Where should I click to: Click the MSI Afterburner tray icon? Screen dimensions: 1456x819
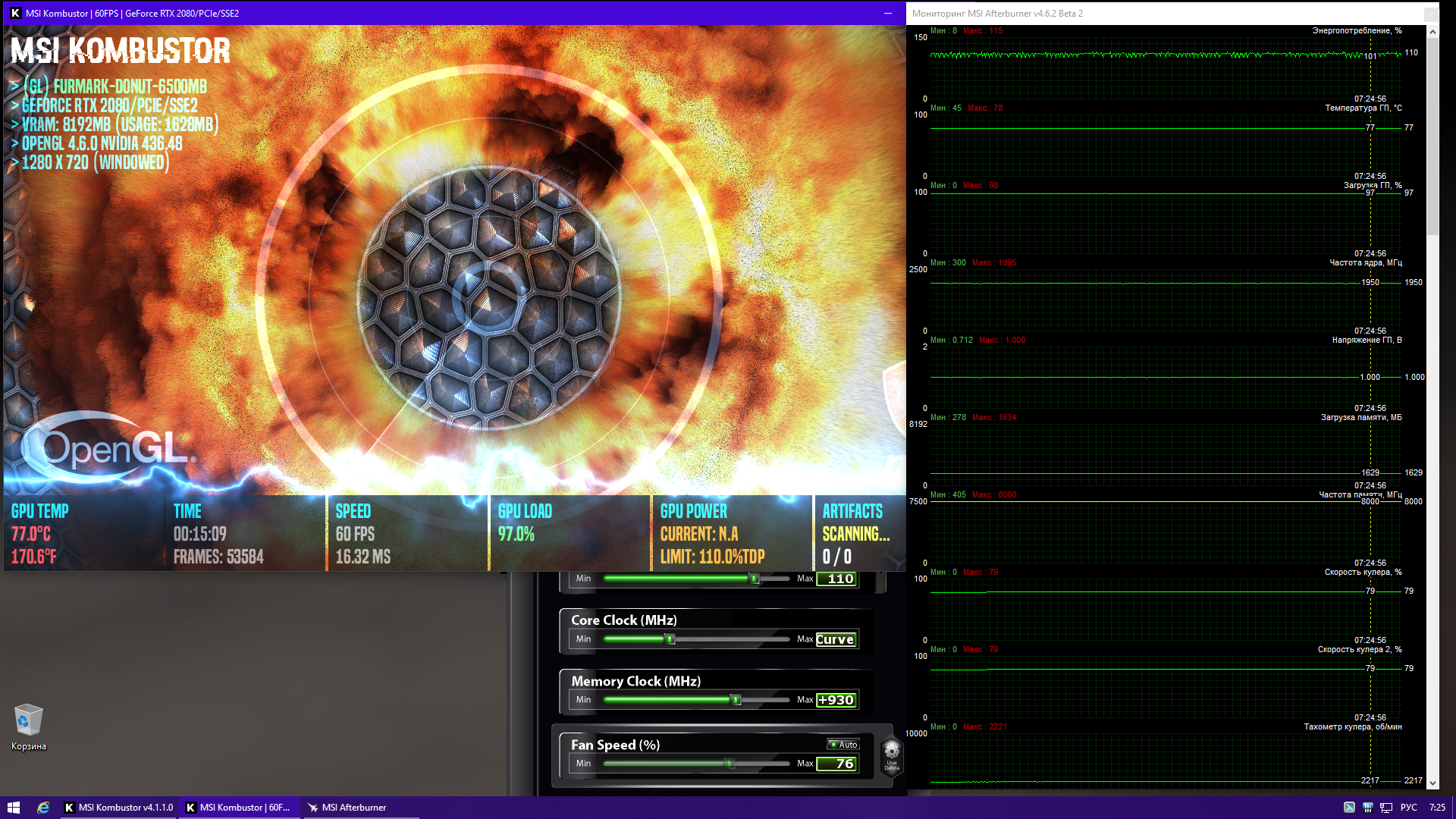[x=1349, y=808]
